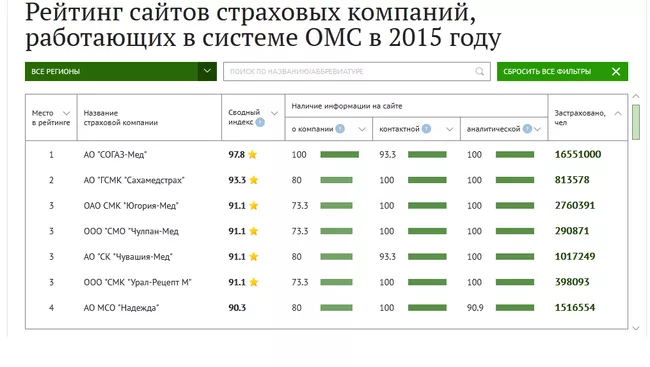Click scrollbar down arrow

click(636, 328)
